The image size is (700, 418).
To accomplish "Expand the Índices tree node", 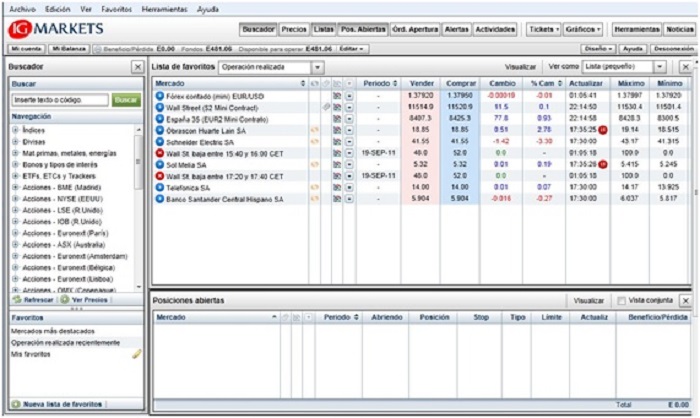I will (x=16, y=130).
